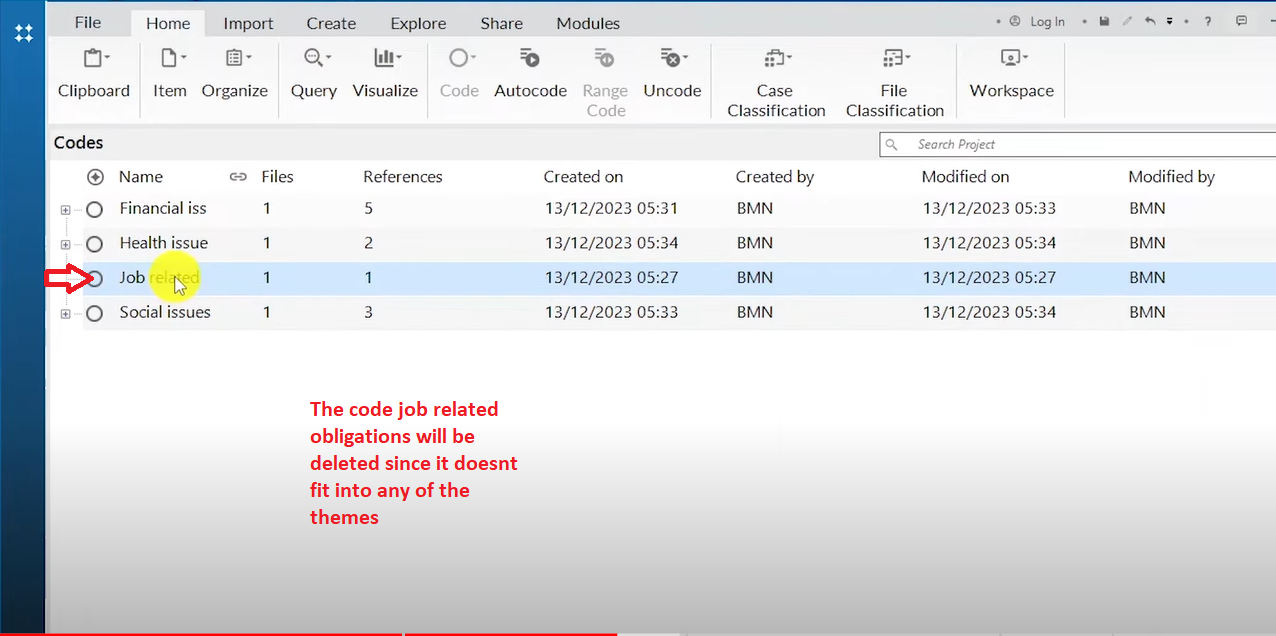Image resolution: width=1276 pixels, height=636 pixels.
Task: Sort by the Modified by column header
Action: (x=1171, y=177)
